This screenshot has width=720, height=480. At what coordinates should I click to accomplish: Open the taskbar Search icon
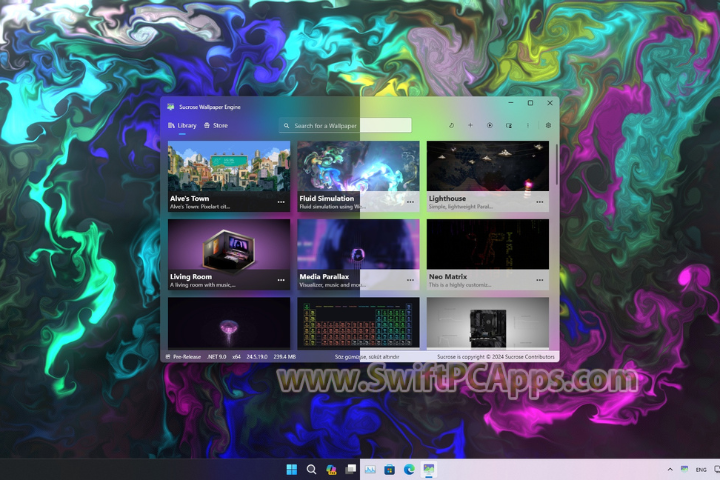tap(311, 469)
